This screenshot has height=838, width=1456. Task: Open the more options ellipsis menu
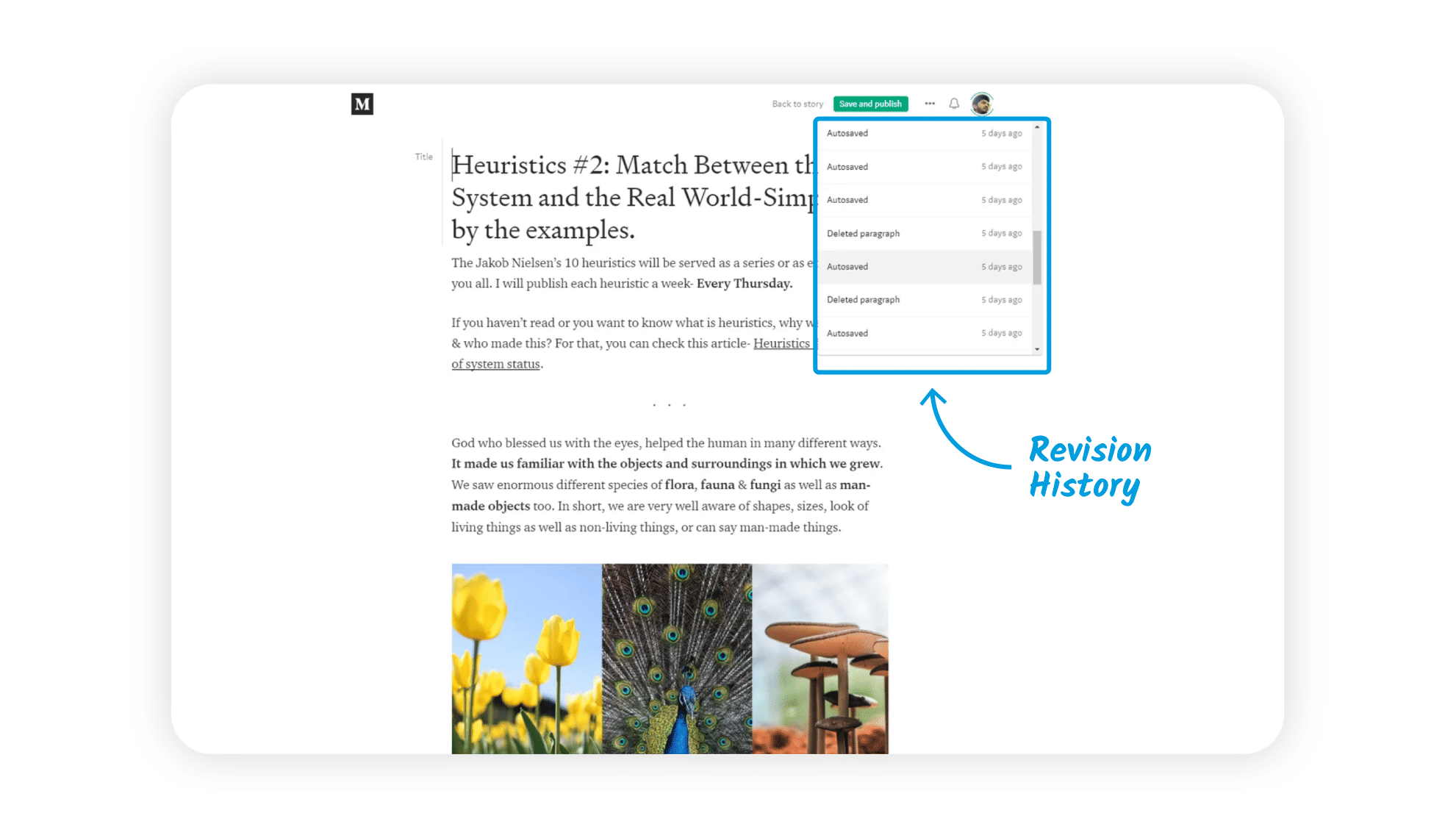pyautogui.click(x=930, y=104)
